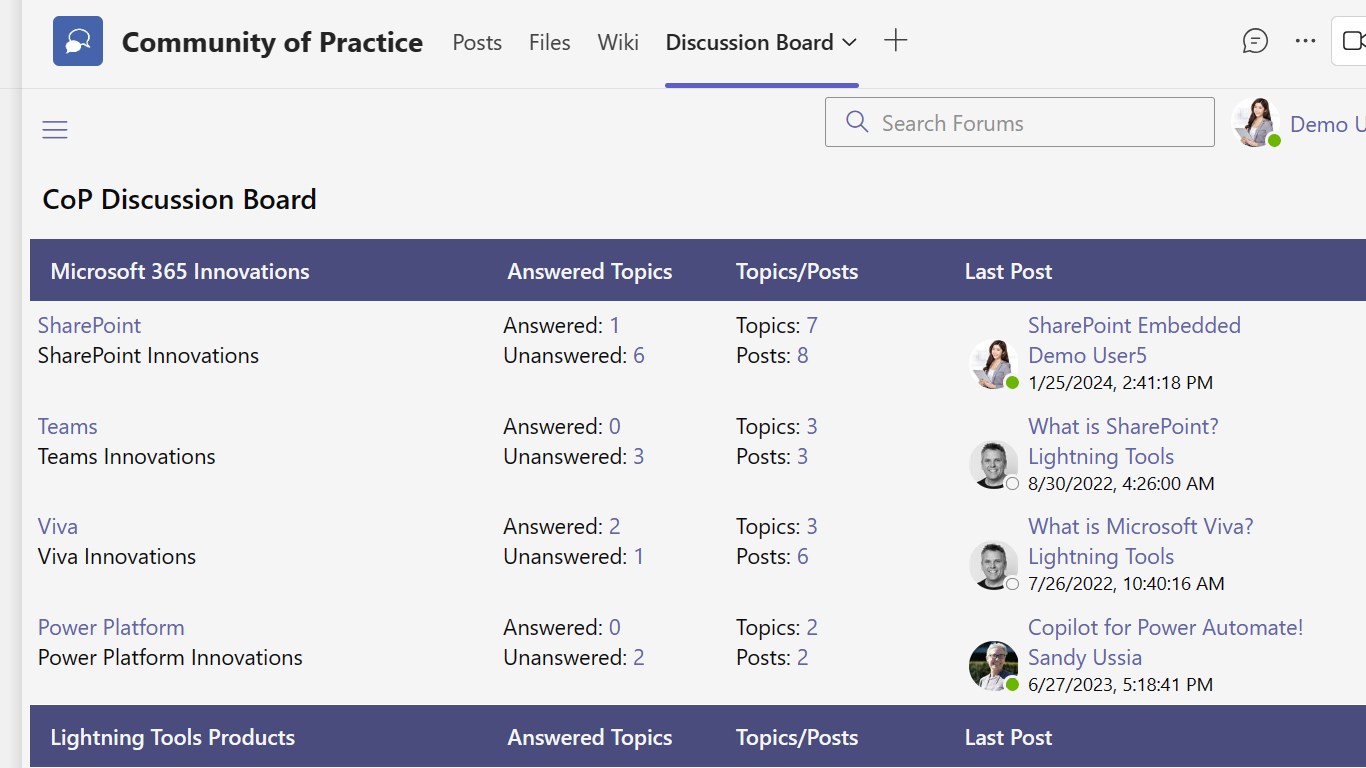Open the conversation chat icon
Viewport: 1366px width, 768px height.
[1255, 41]
